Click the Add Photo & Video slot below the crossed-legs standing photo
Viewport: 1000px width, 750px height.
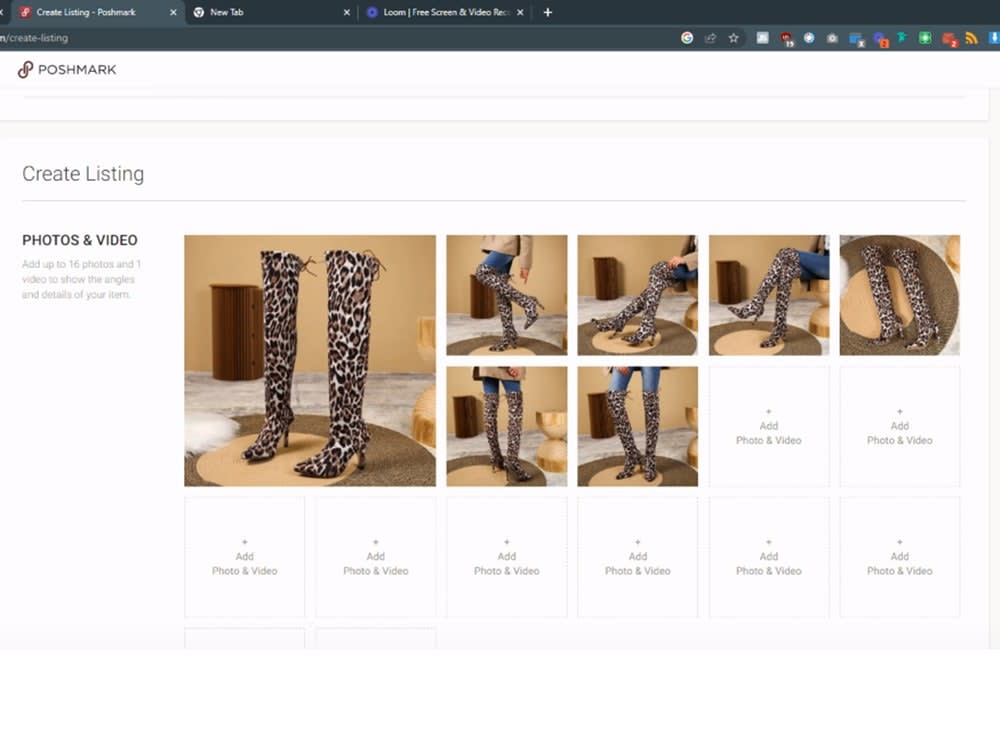pyautogui.click(x=638, y=557)
